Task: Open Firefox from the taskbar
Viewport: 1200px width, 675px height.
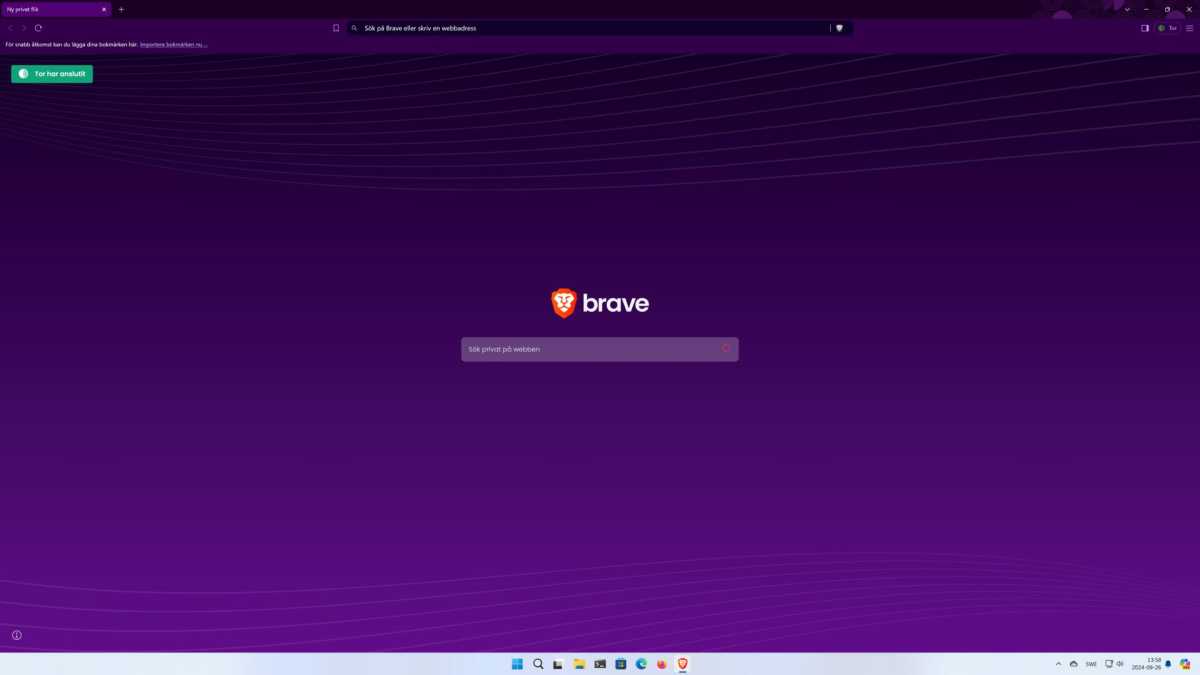Action: 661,663
